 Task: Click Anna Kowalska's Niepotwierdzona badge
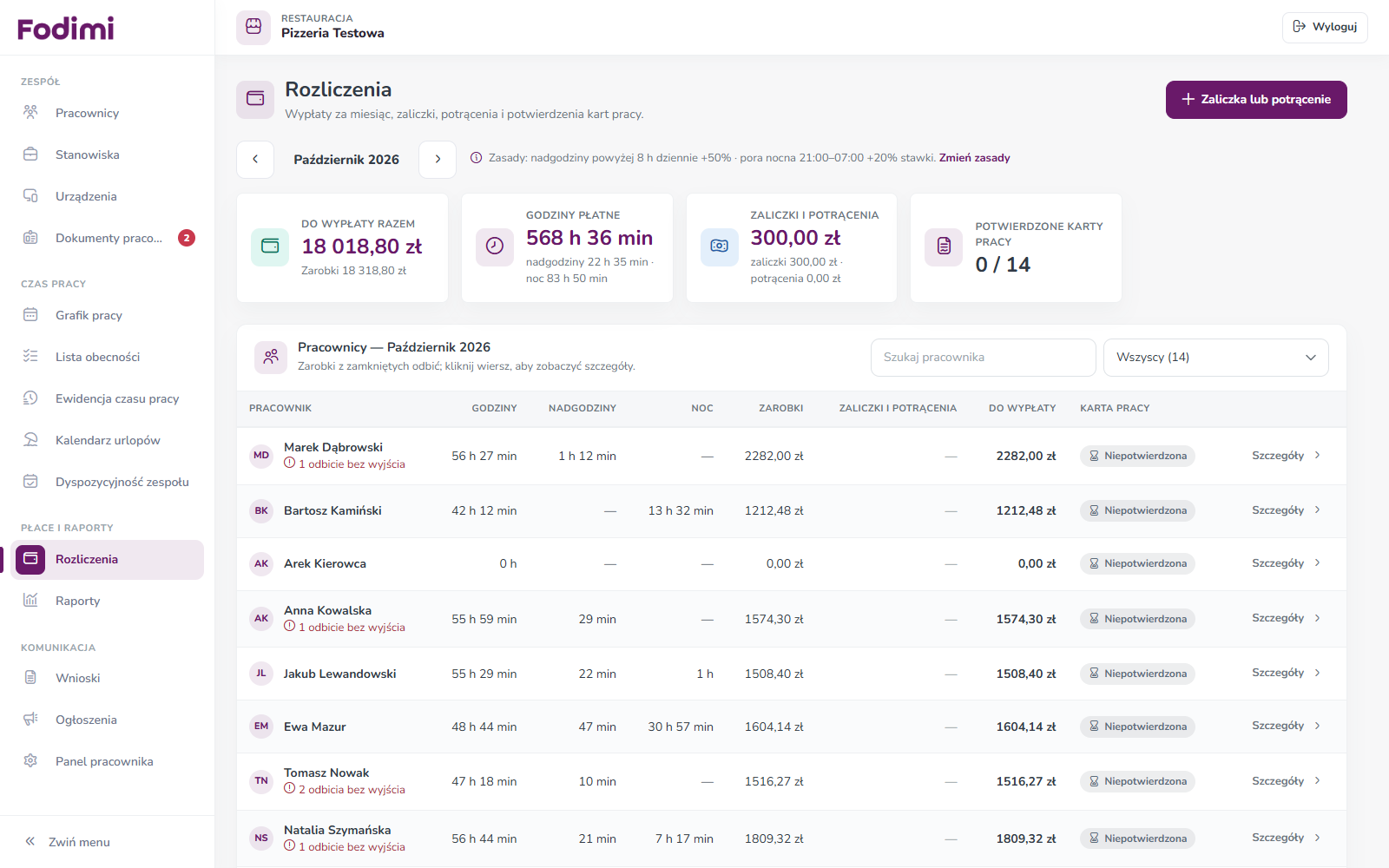[1137, 619]
